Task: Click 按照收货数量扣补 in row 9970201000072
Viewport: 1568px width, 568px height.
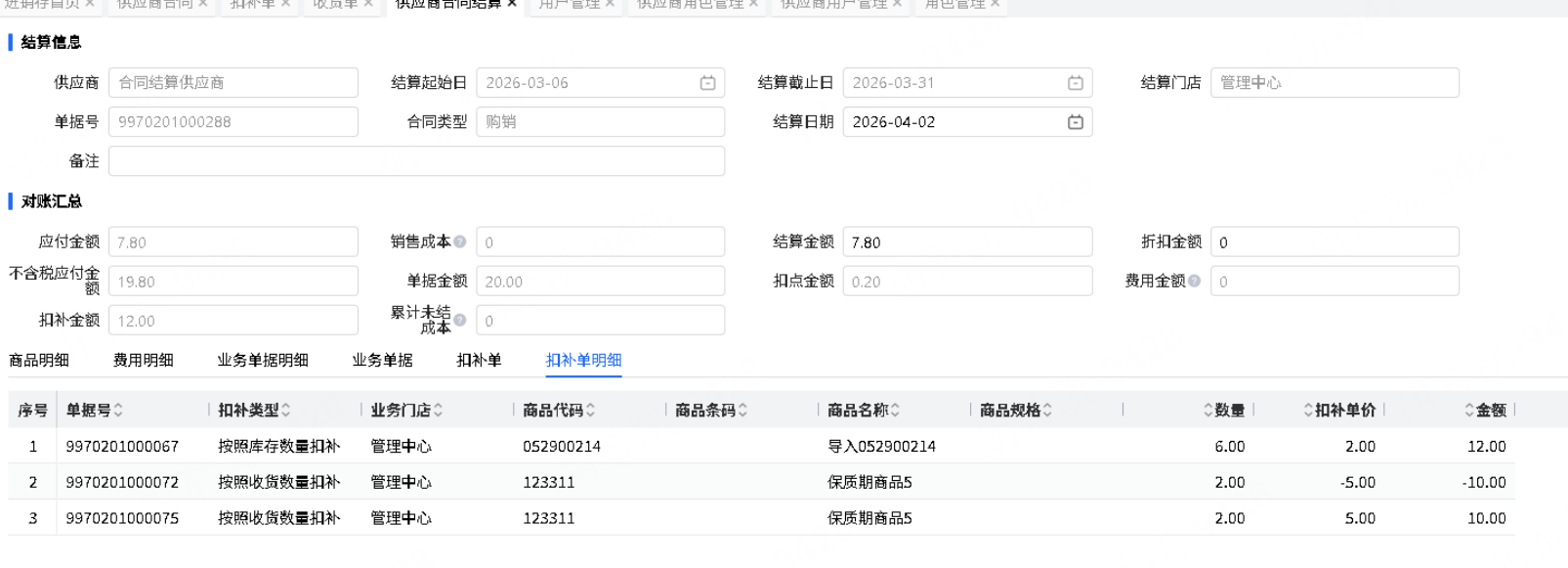Action: point(279,483)
